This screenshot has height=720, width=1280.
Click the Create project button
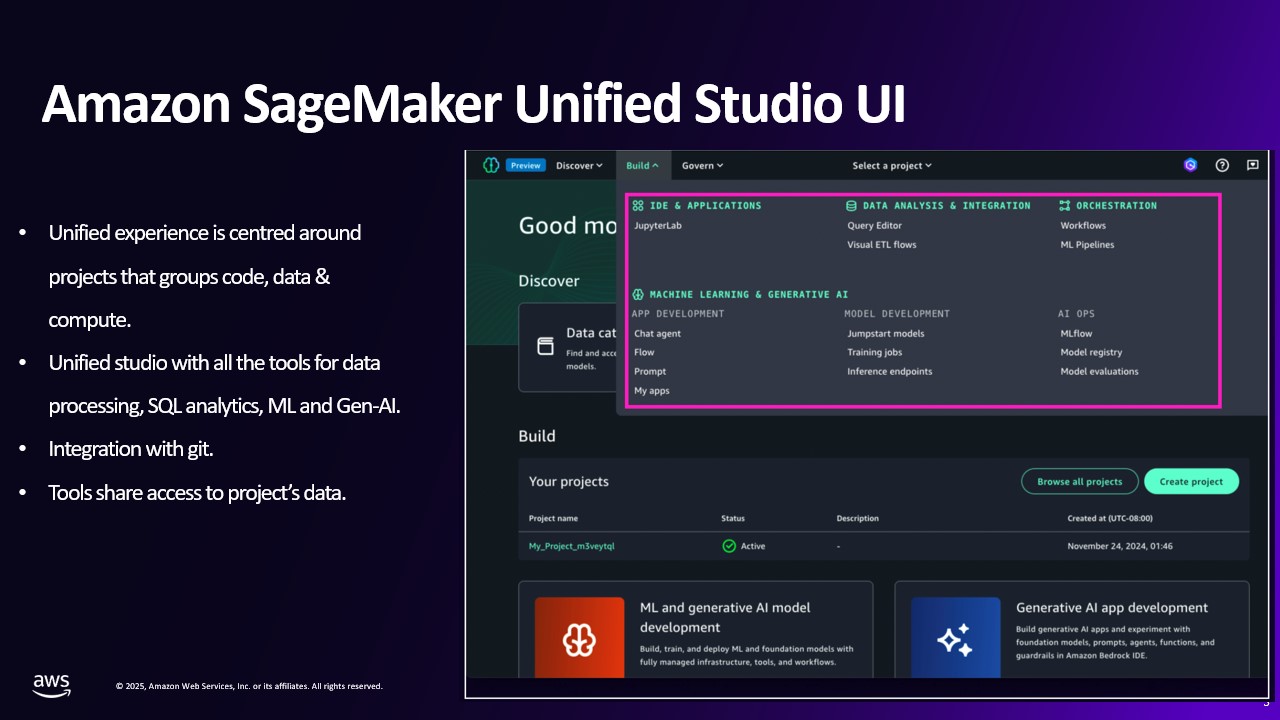1191,482
